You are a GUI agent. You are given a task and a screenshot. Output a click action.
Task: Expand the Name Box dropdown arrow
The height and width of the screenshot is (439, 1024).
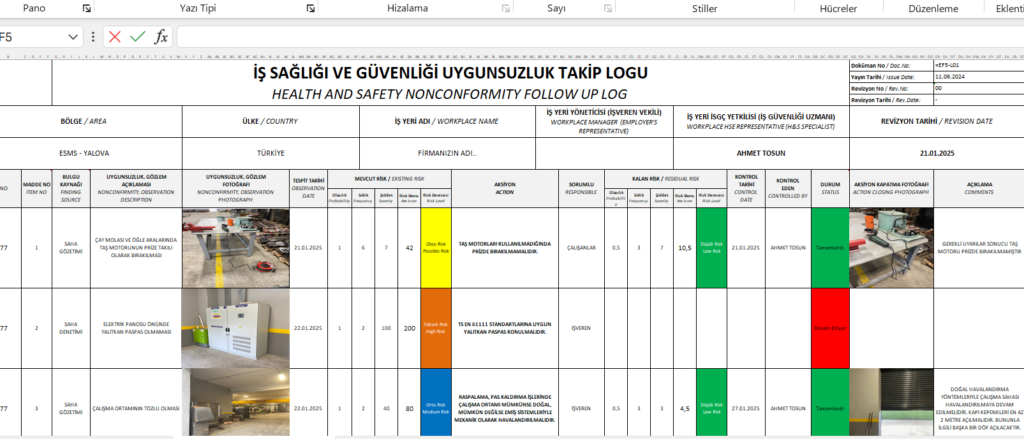click(x=72, y=37)
